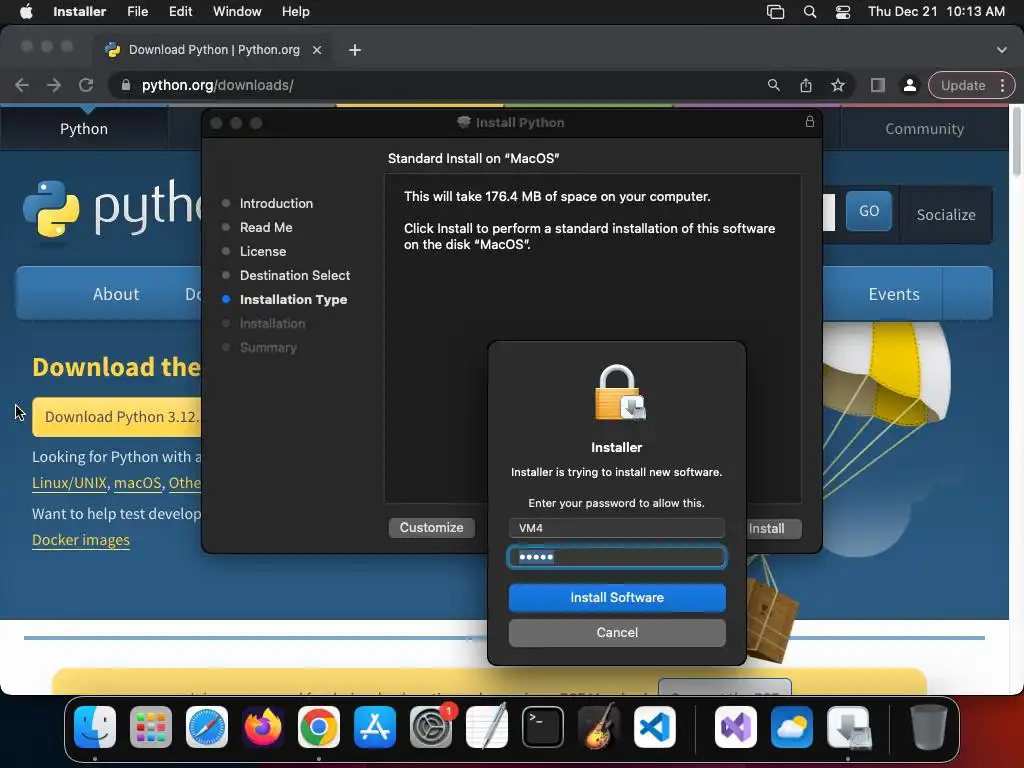The height and width of the screenshot is (768, 1024).
Task: Open the cloud weather app in Dock
Action: (x=792, y=727)
